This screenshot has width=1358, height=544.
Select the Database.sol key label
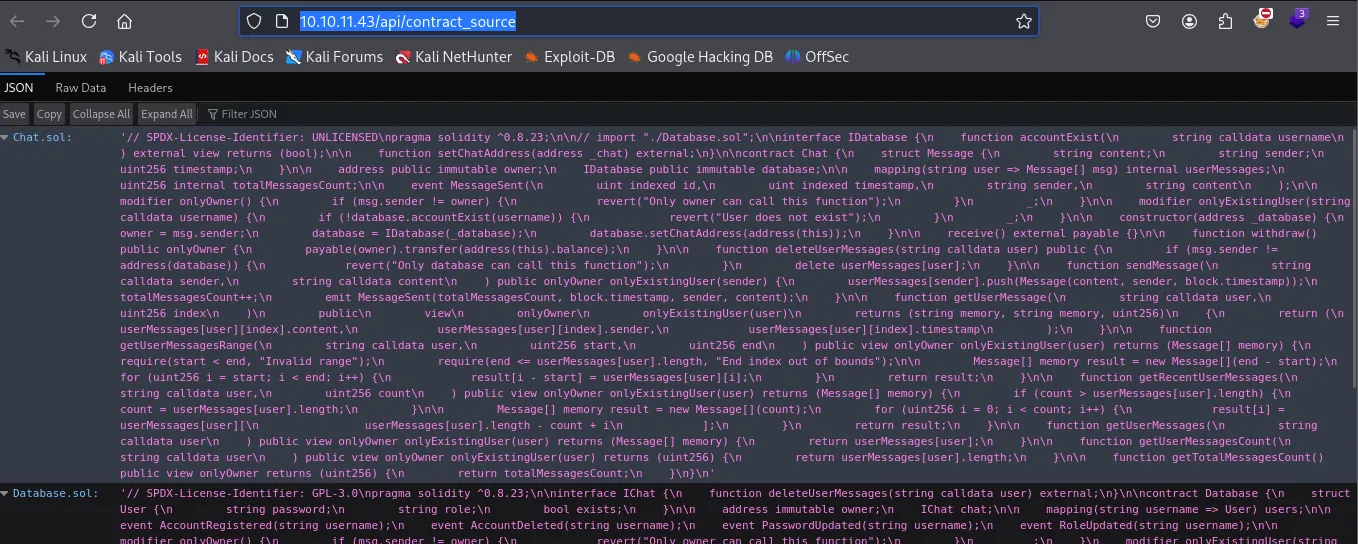[55, 493]
